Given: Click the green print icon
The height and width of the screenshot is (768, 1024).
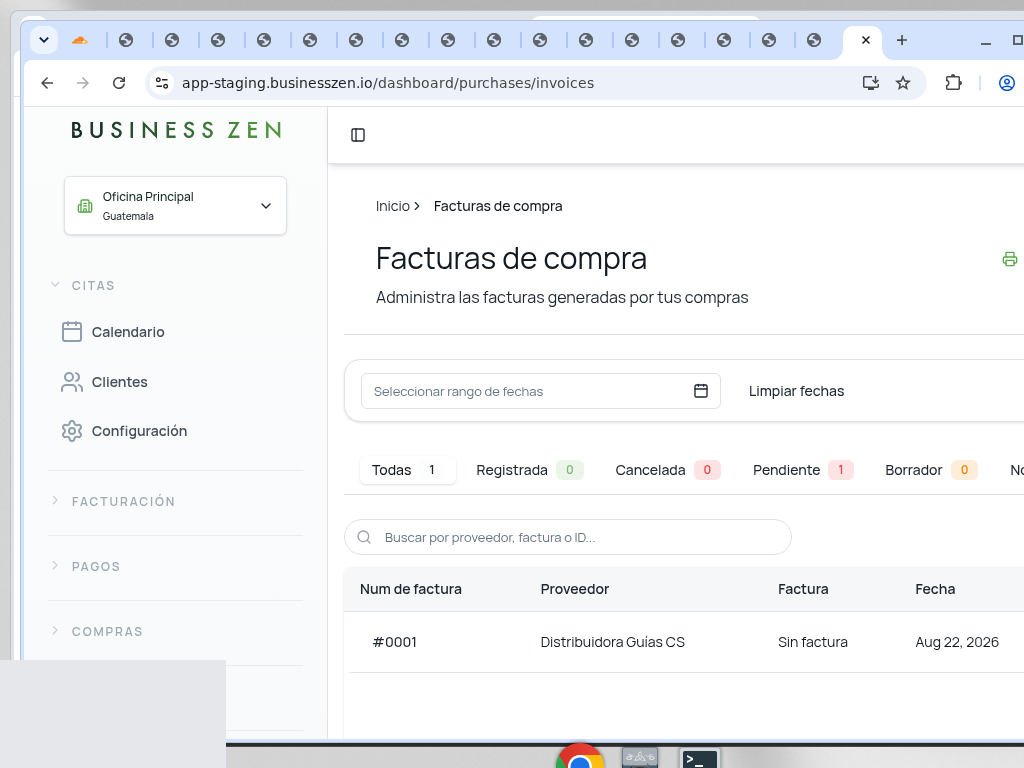Looking at the screenshot, I should coord(1010,259).
